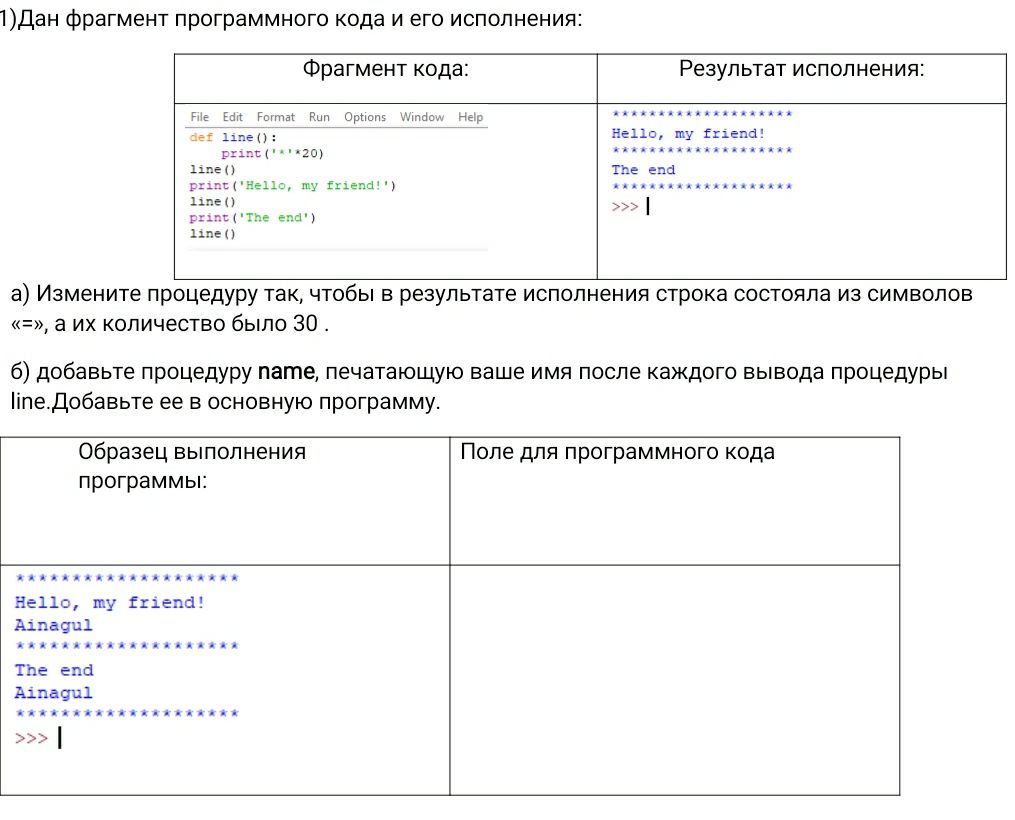Click the 'Результат исполнения:' table header
This screenshot has width=1015, height=820.
pyautogui.click(x=801, y=69)
